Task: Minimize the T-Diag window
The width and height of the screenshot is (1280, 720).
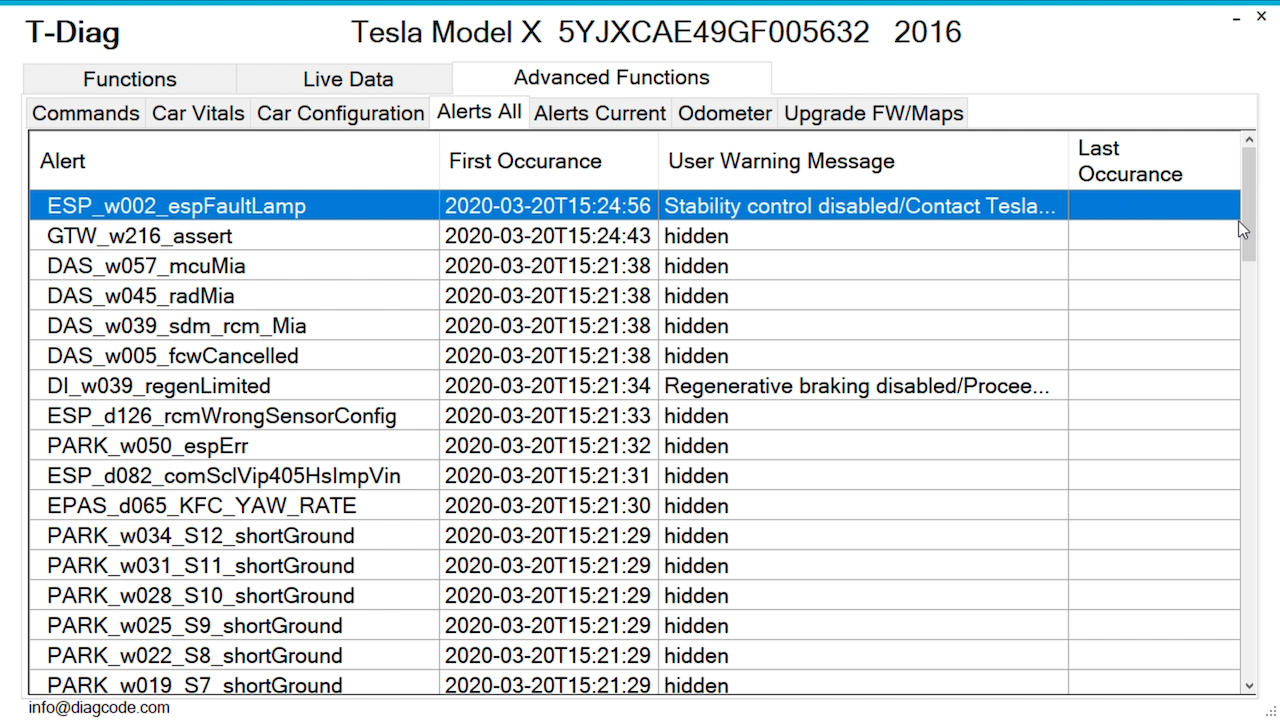Action: (x=1231, y=17)
